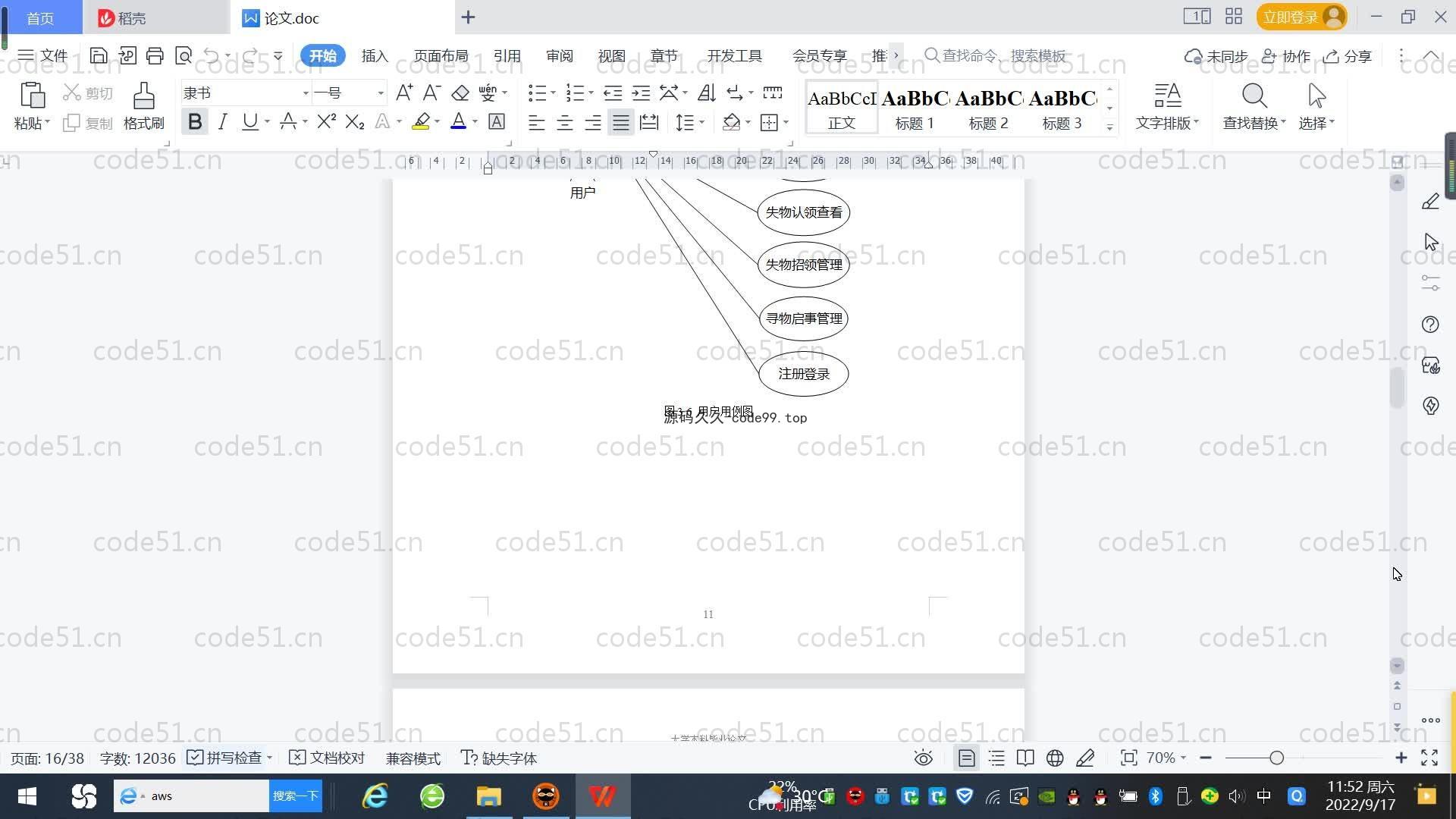The image size is (1456, 819).
Task: Click the zoom slider handle
Action: (1276, 758)
